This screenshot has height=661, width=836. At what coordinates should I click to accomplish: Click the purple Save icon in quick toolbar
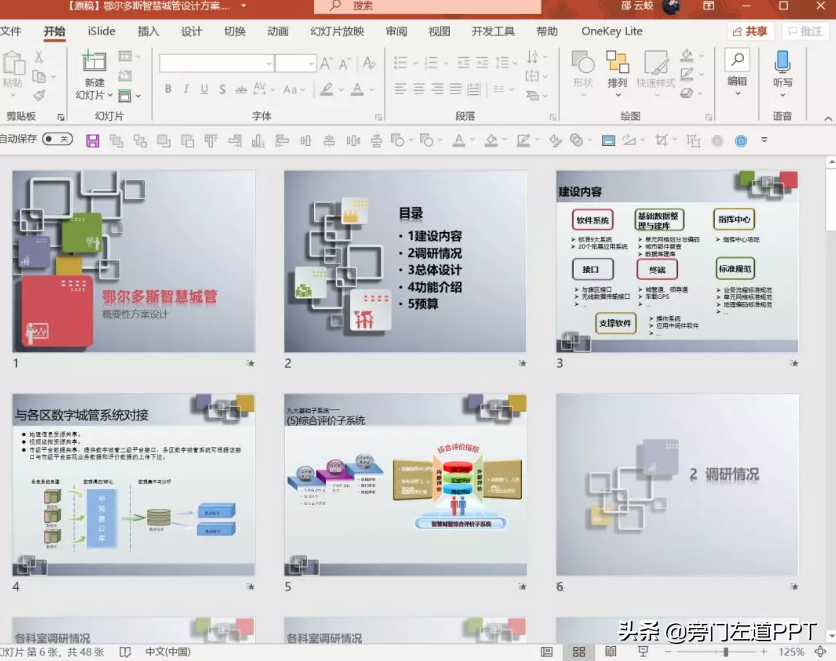(x=93, y=141)
